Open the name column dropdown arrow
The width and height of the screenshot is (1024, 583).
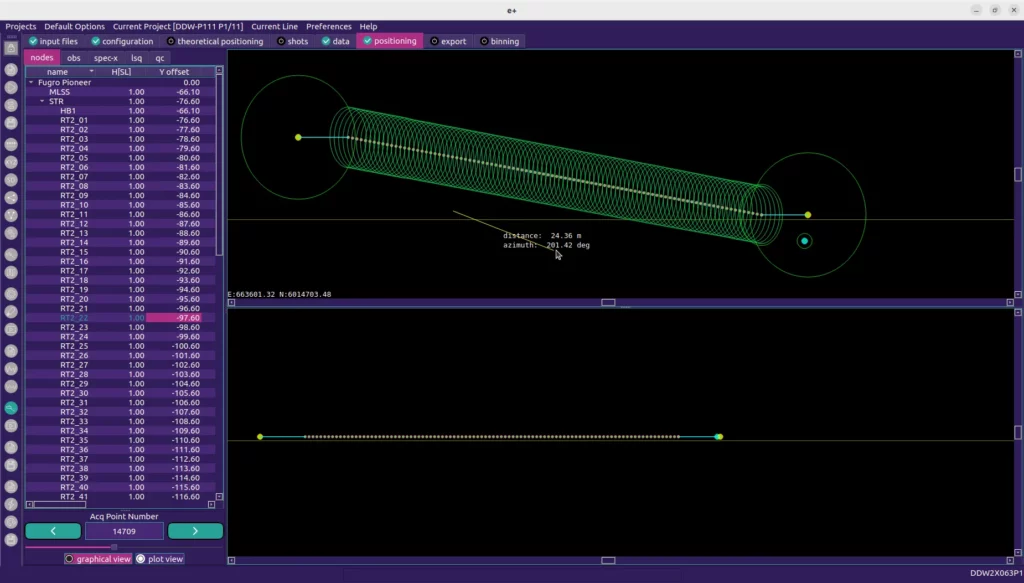pyautogui.click(x=91, y=71)
